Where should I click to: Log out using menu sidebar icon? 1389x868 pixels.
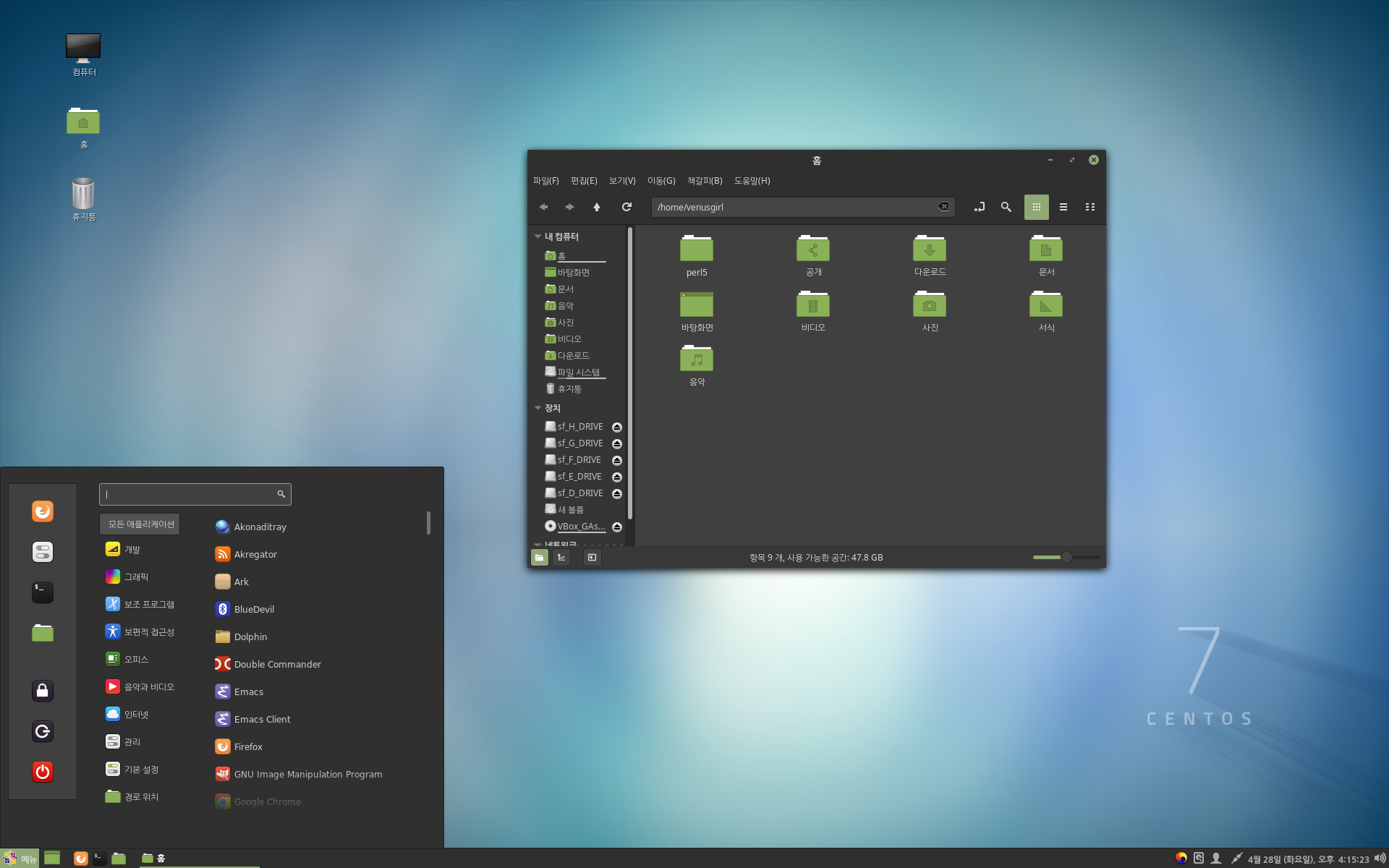tap(43, 731)
